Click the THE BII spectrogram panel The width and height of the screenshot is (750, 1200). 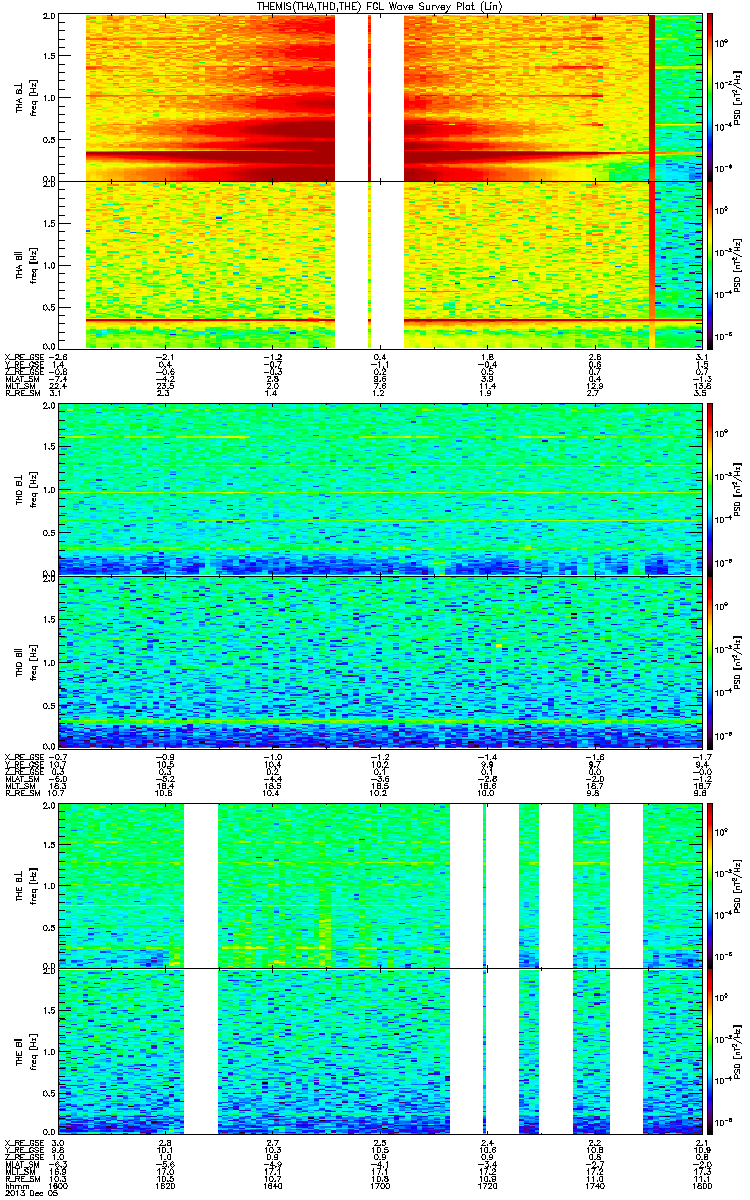pyautogui.click(x=380, y=1052)
